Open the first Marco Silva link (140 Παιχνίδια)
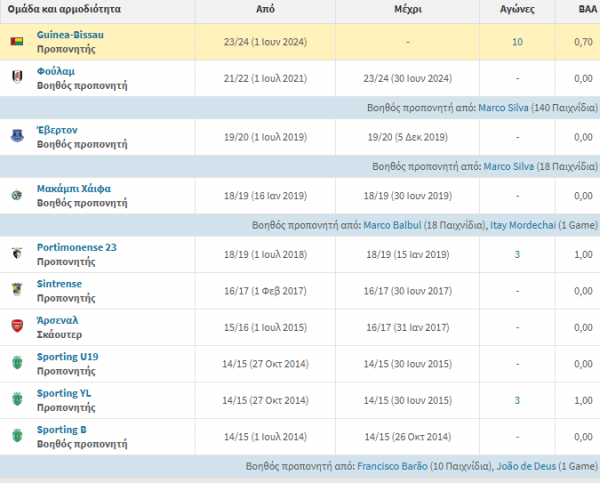Screen dimensions: 600x483 click(x=503, y=108)
